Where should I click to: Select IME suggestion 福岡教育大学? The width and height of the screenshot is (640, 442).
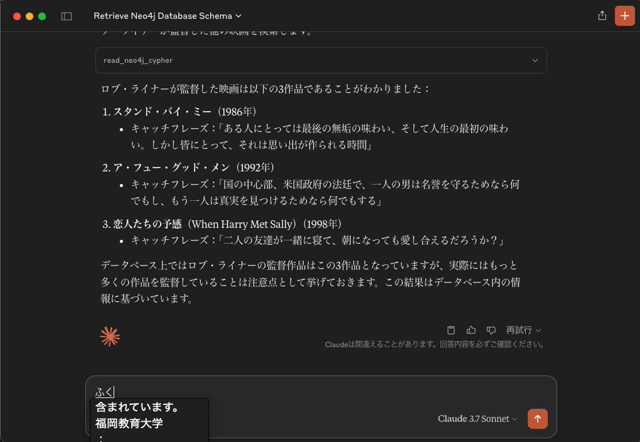pos(129,423)
